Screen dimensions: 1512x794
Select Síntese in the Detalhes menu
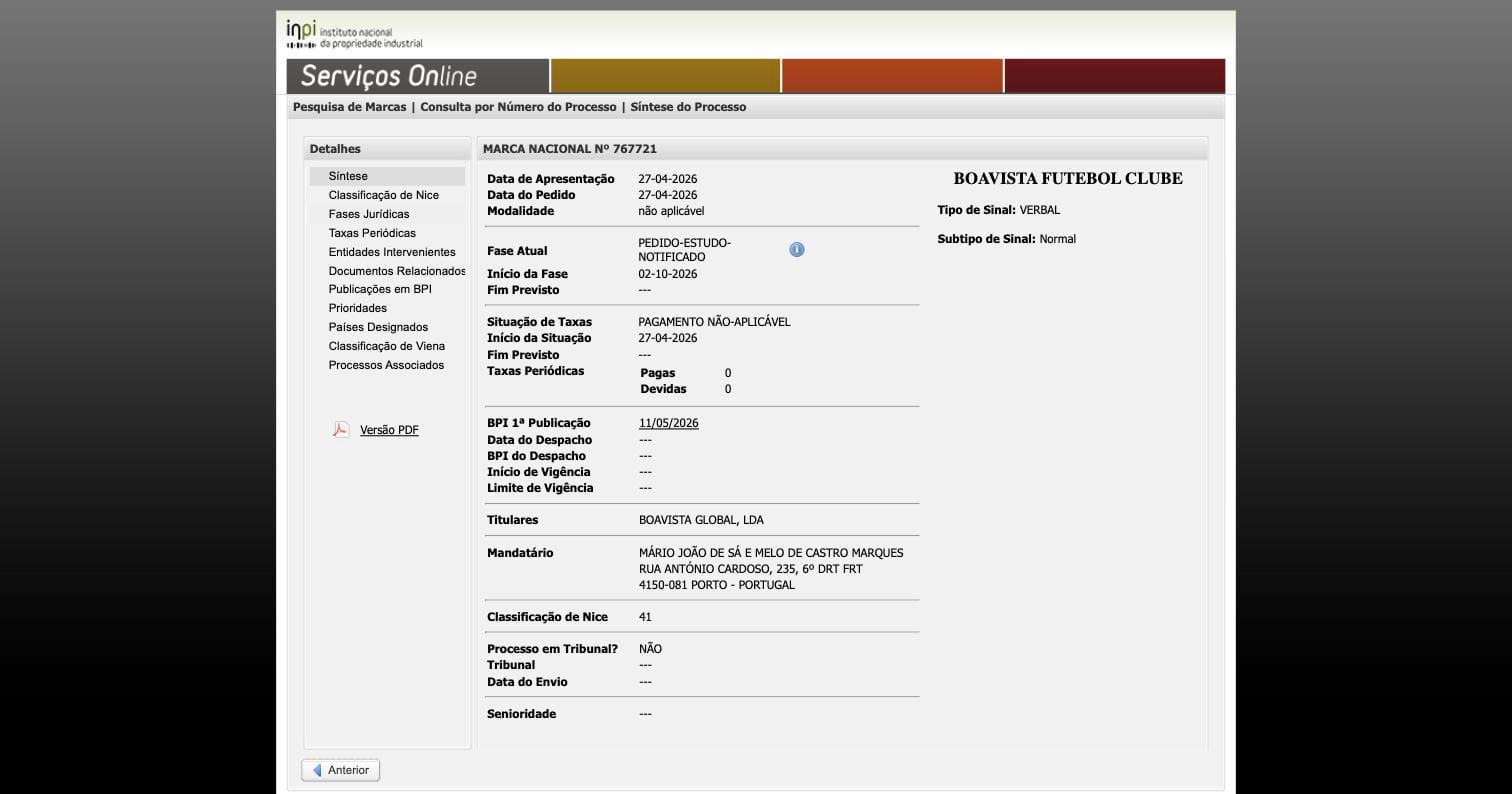(x=387, y=176)
